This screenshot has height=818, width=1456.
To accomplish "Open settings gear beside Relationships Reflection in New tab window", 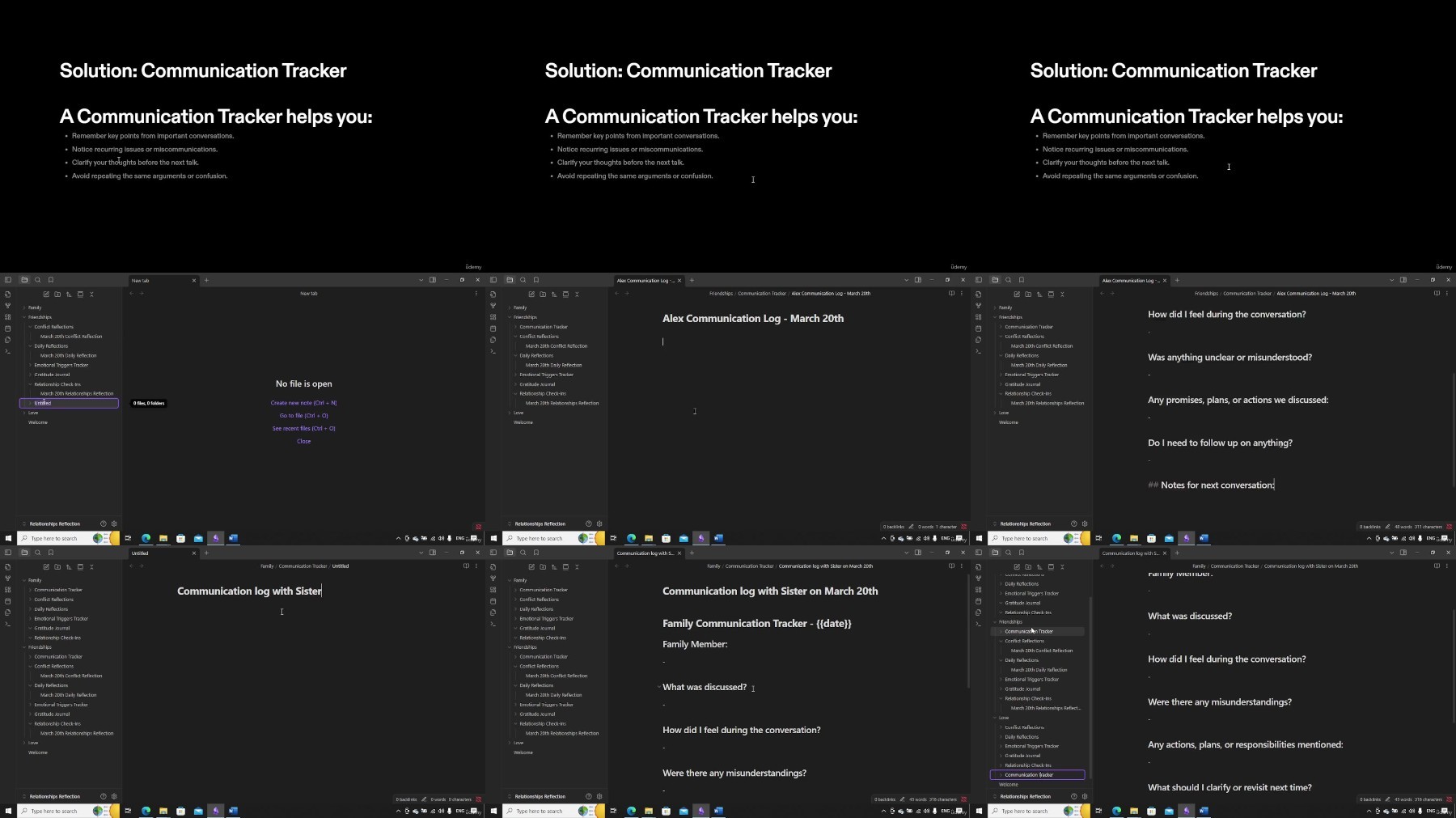I will (114, 523).
